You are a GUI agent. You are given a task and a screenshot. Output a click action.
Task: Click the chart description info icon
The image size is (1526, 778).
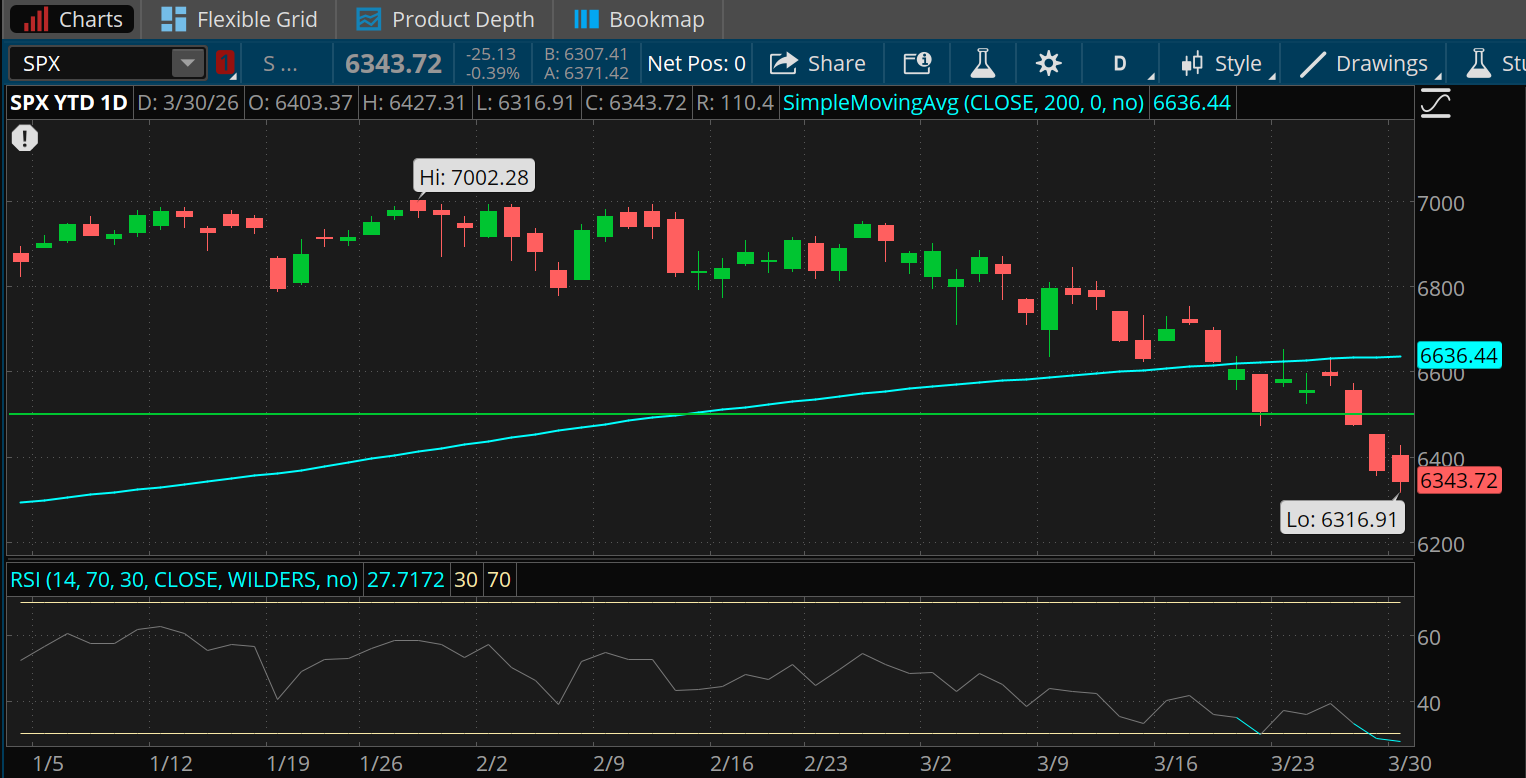[x=916, y=63]
